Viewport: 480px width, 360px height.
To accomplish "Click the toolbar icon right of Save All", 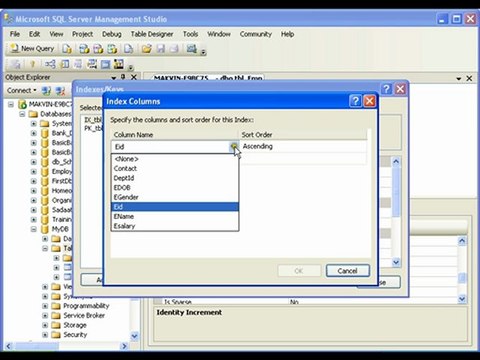I will 192,49.
